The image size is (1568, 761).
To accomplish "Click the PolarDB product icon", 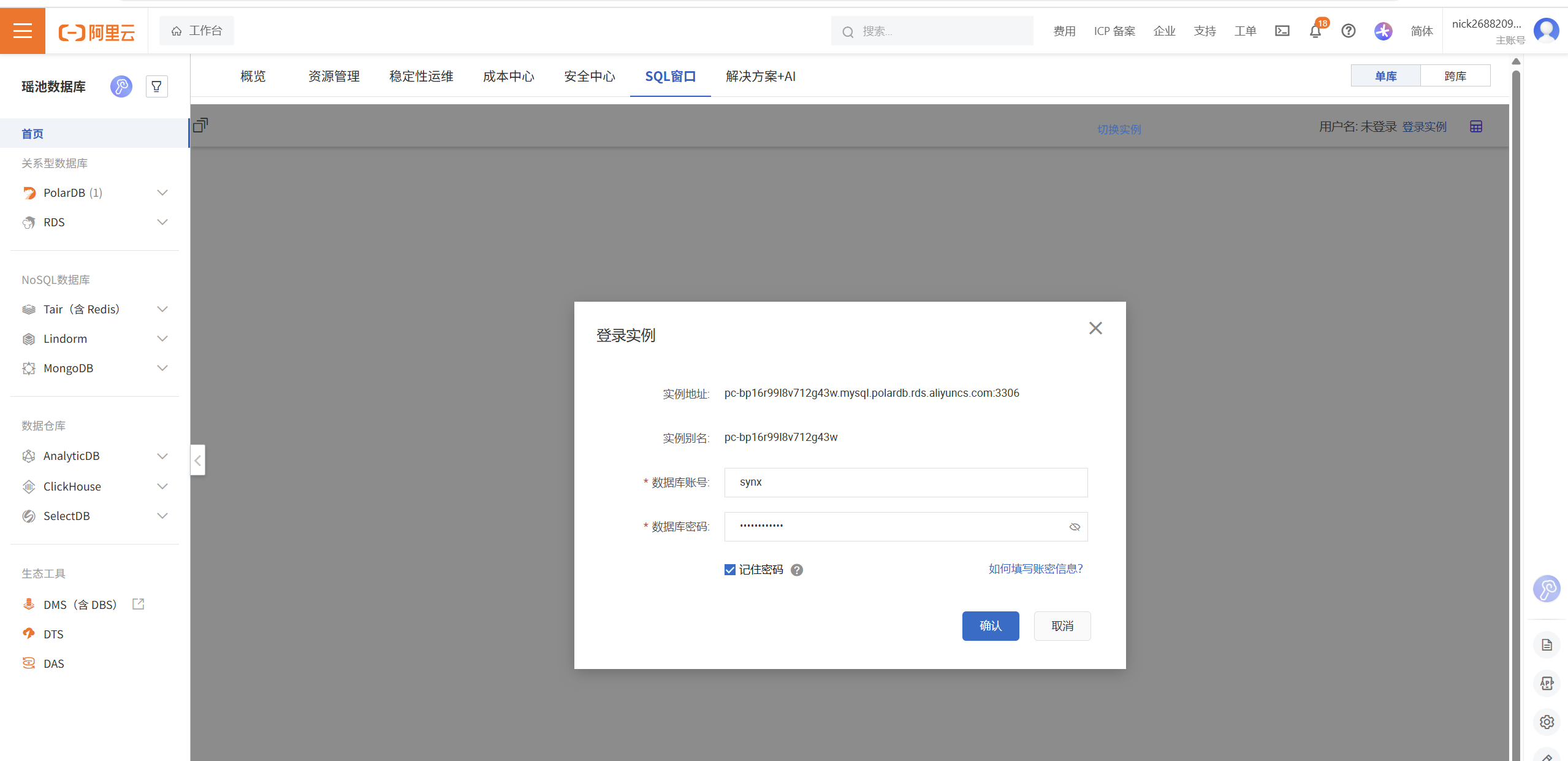I will coord(29,193).
